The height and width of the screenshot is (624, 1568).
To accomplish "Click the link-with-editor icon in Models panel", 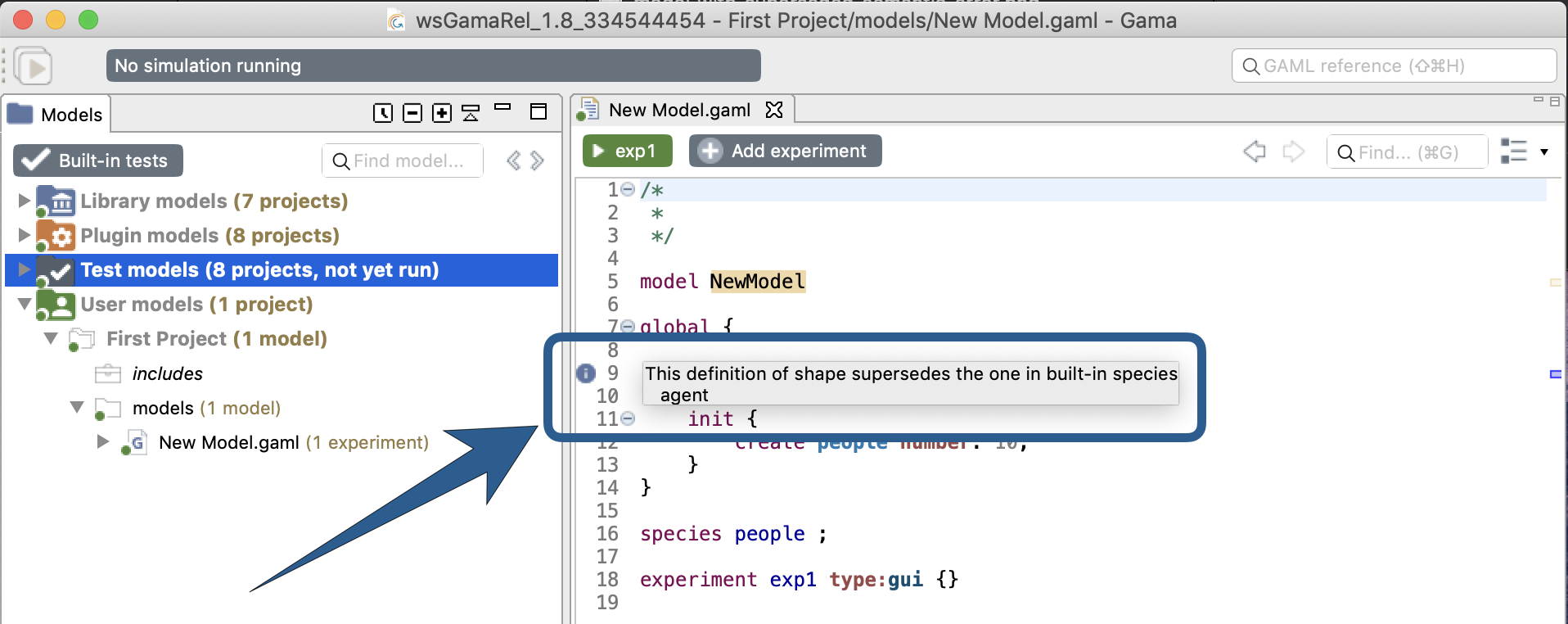I will click(x=471, y=113).
